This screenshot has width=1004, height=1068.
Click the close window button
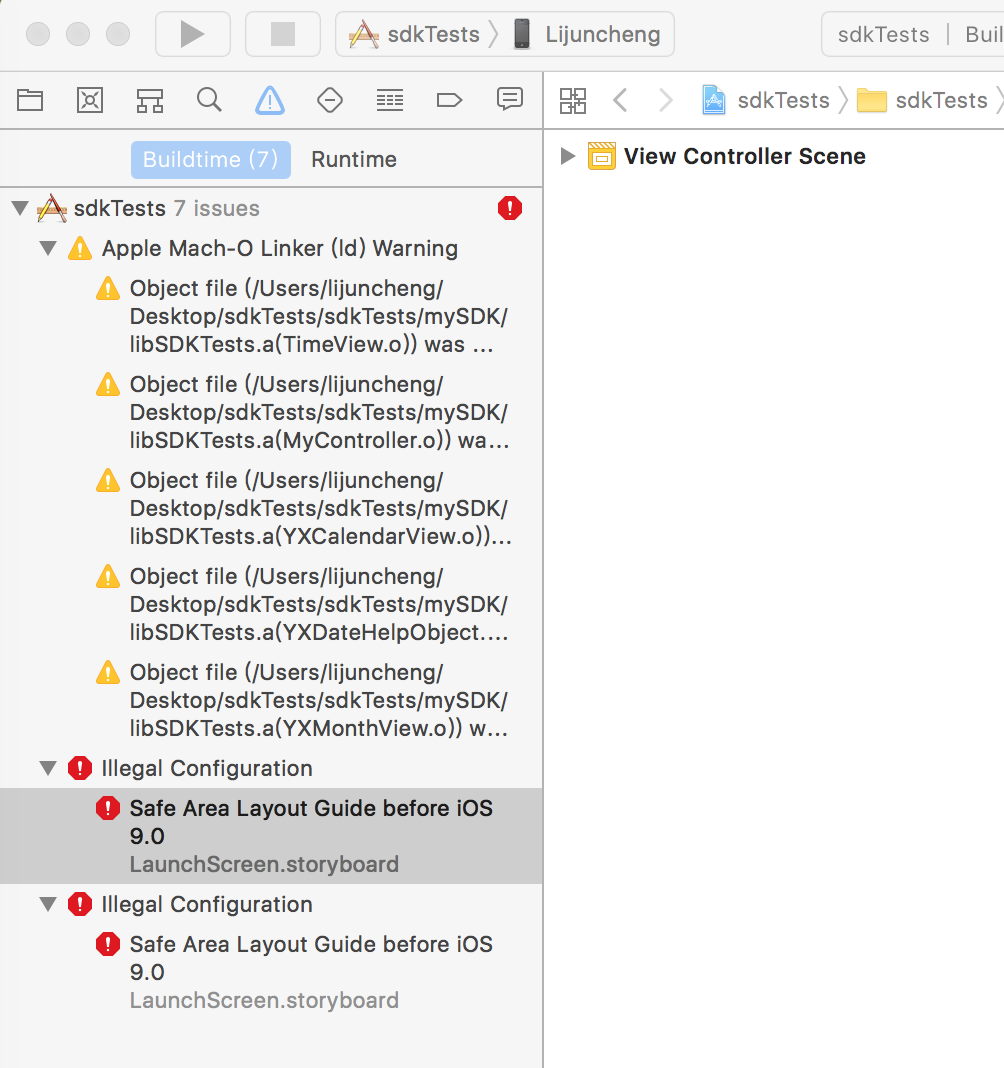click(38, 34)
